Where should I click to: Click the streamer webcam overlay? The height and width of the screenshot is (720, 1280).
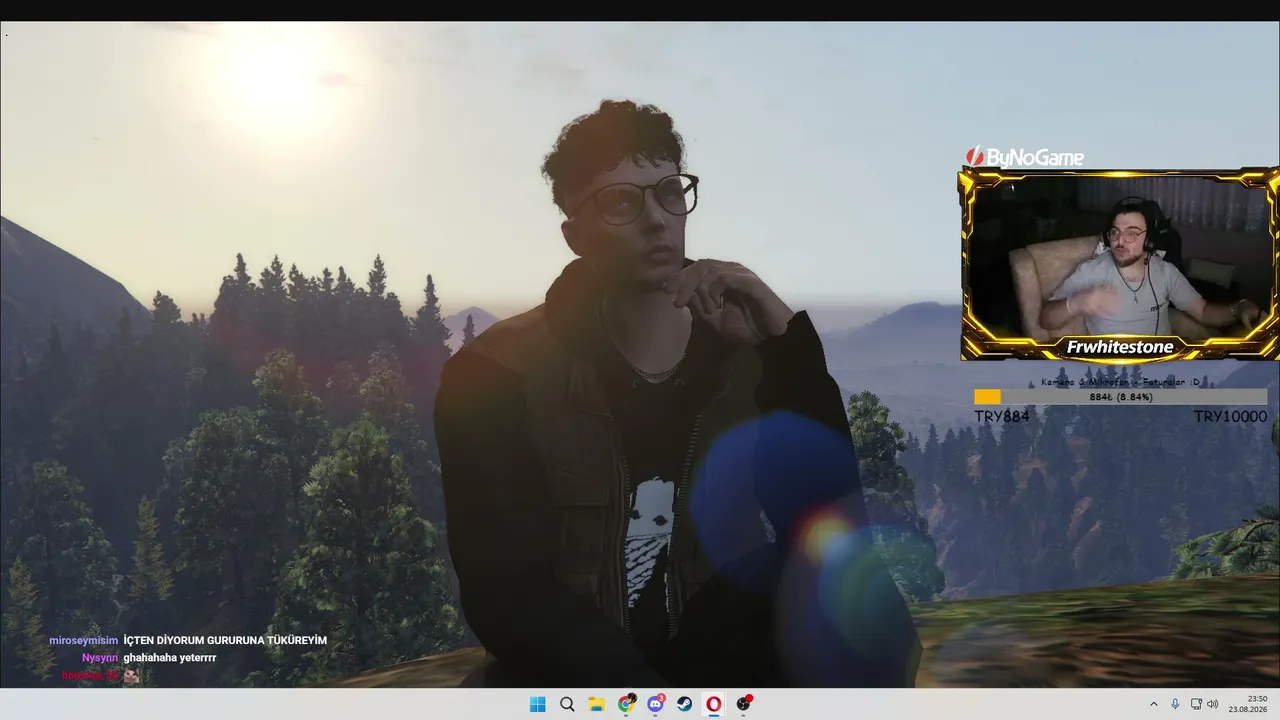1119,264
